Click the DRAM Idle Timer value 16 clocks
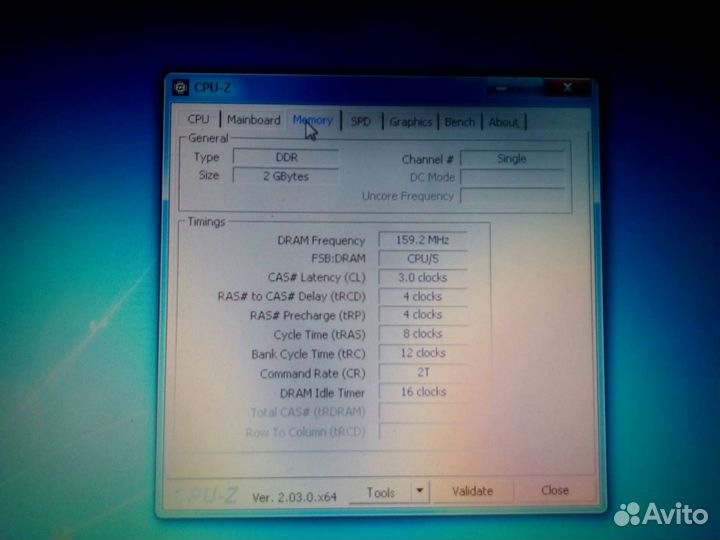Image resolution: width=720 pixels, height=540 pixels. (422, 392)
